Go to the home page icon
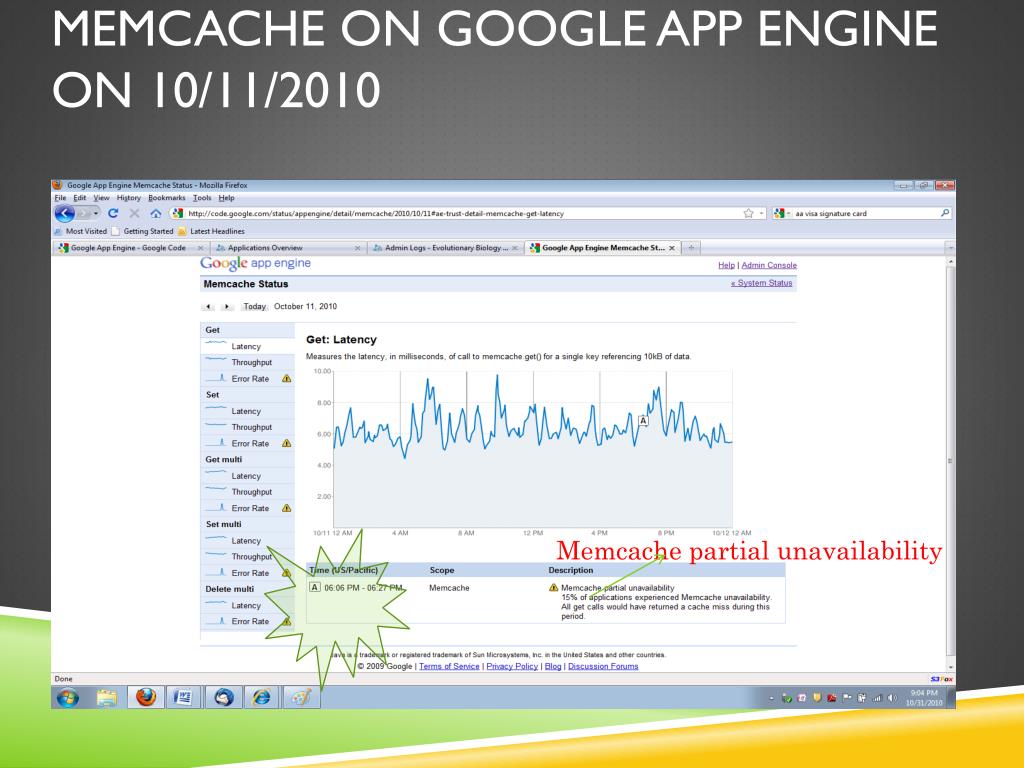 tap(155, 214)
